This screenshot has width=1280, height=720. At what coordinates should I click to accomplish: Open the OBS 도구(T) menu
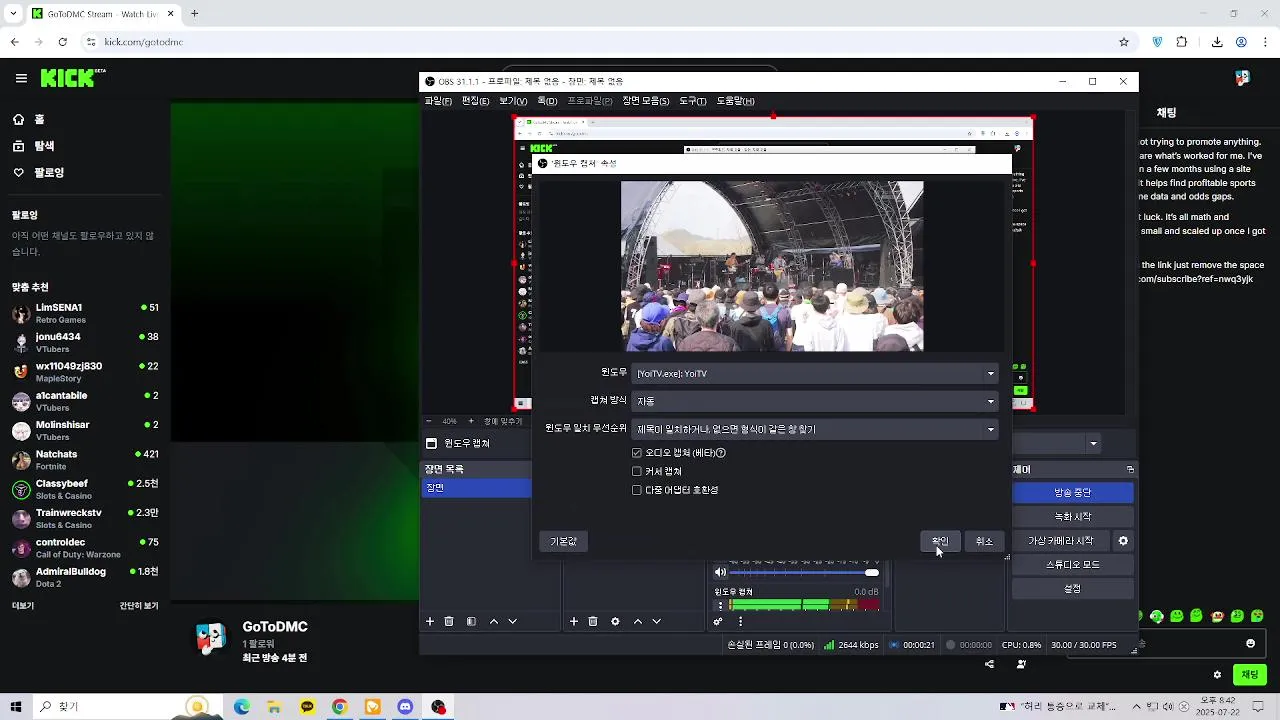point(693,101)
